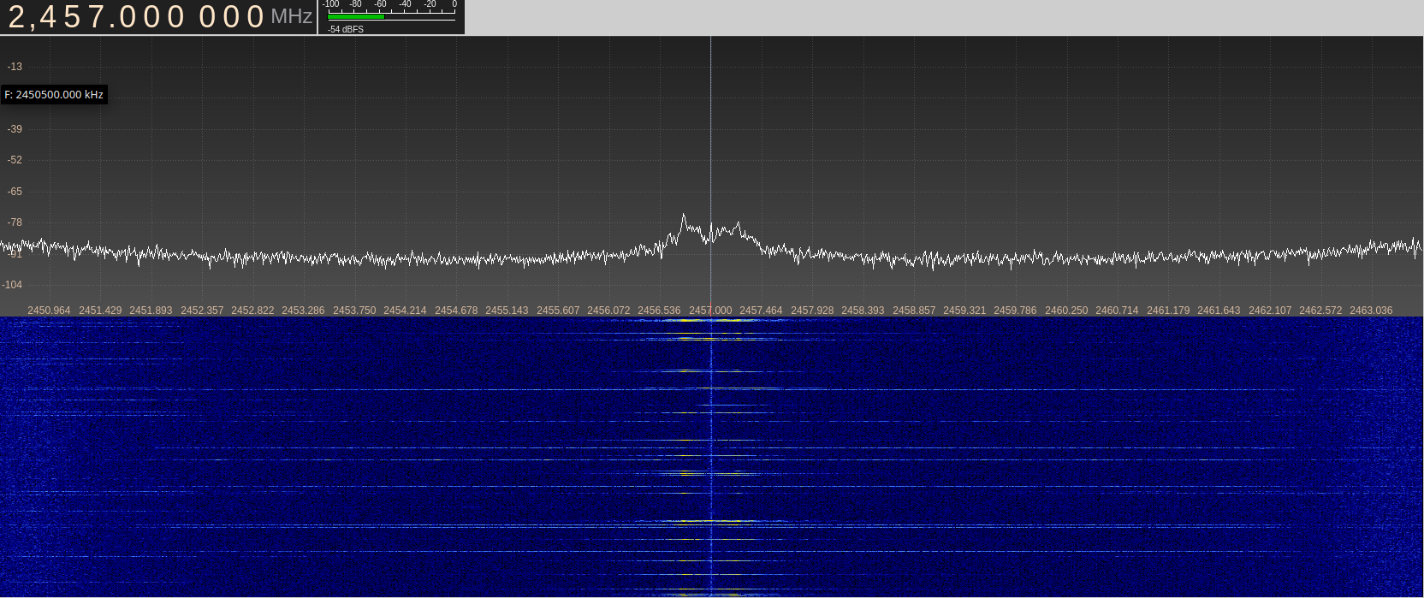Click the 2461.179 frequency axis label

[x=1168, y=310]
